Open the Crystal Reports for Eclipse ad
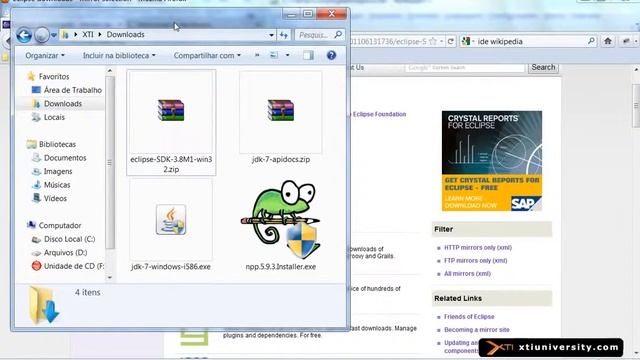This screenshot has height=360, width=640. (x=492, y=161)
